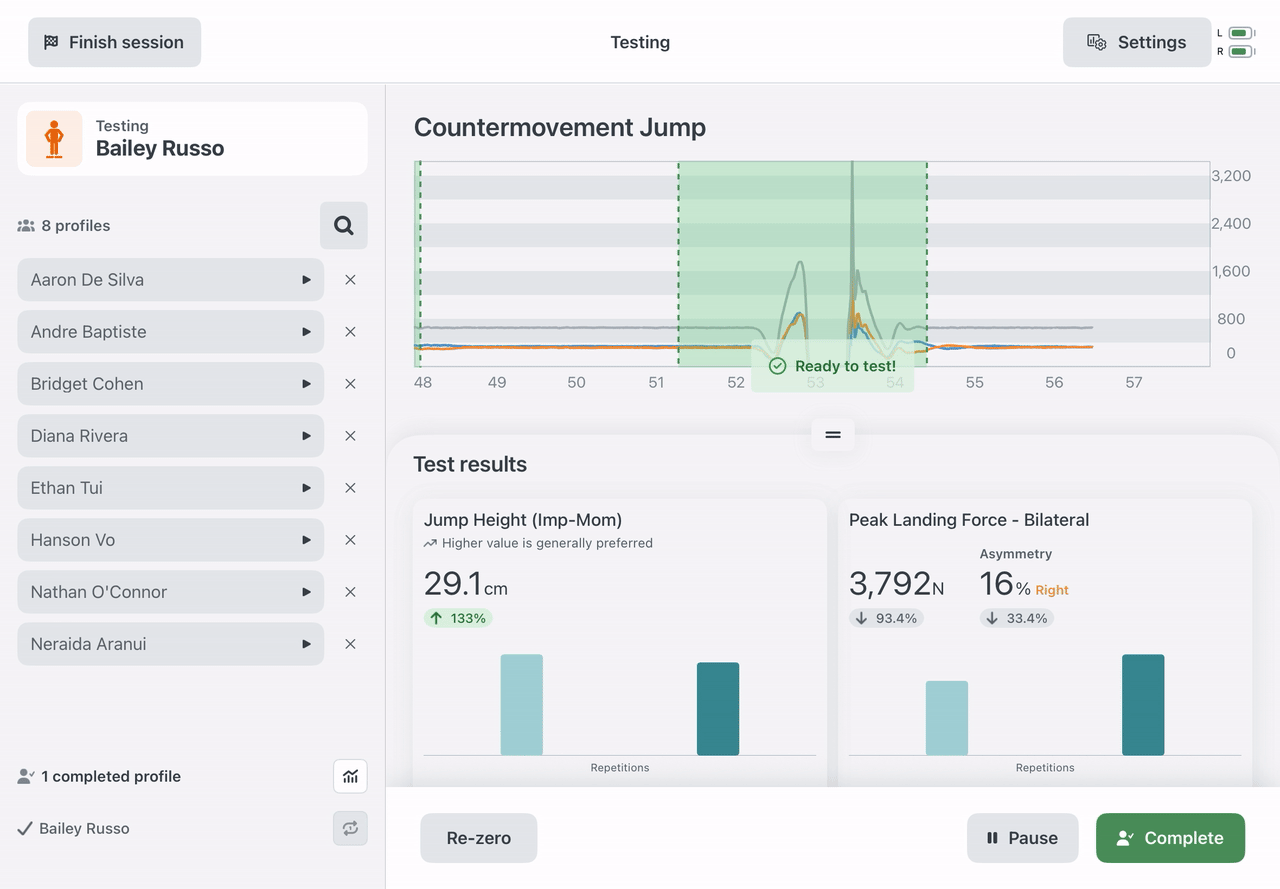Screen dimensions: 1280x889
Task: Remove Diana Rivera from the profile list
Action: coord(350,436)
